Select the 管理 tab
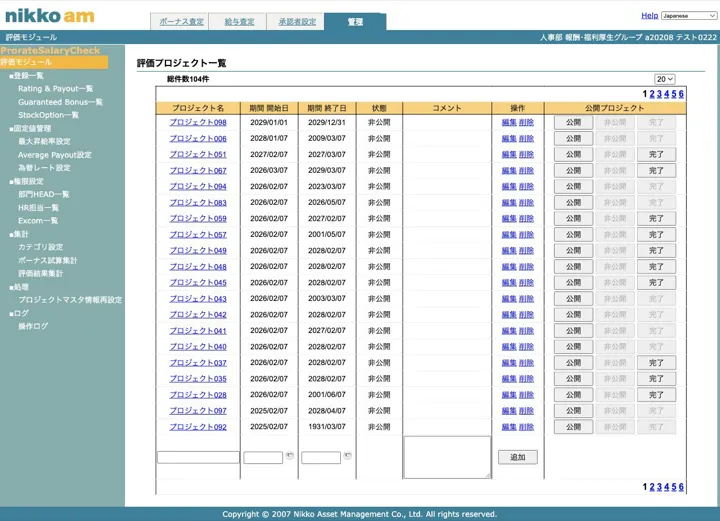The width and height of the screenshot is (720, 521). (355, 22)
